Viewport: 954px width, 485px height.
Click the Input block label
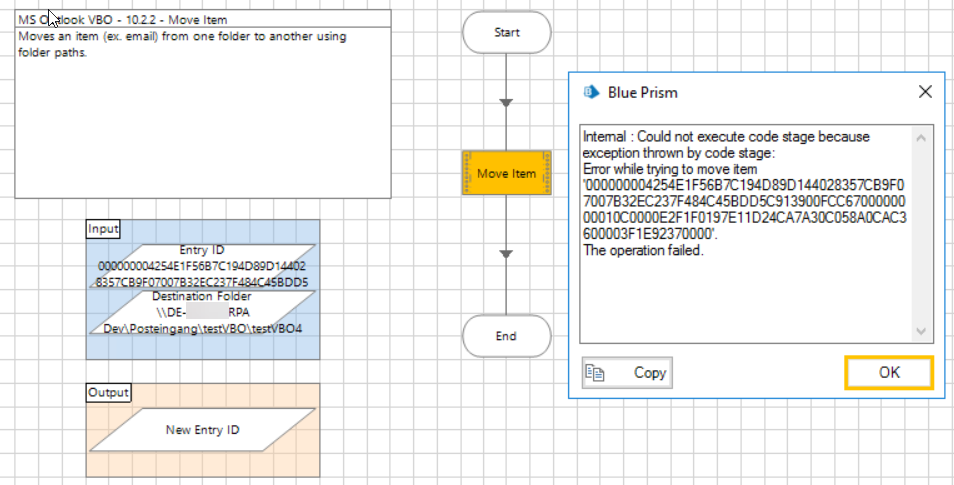[103, 229]
